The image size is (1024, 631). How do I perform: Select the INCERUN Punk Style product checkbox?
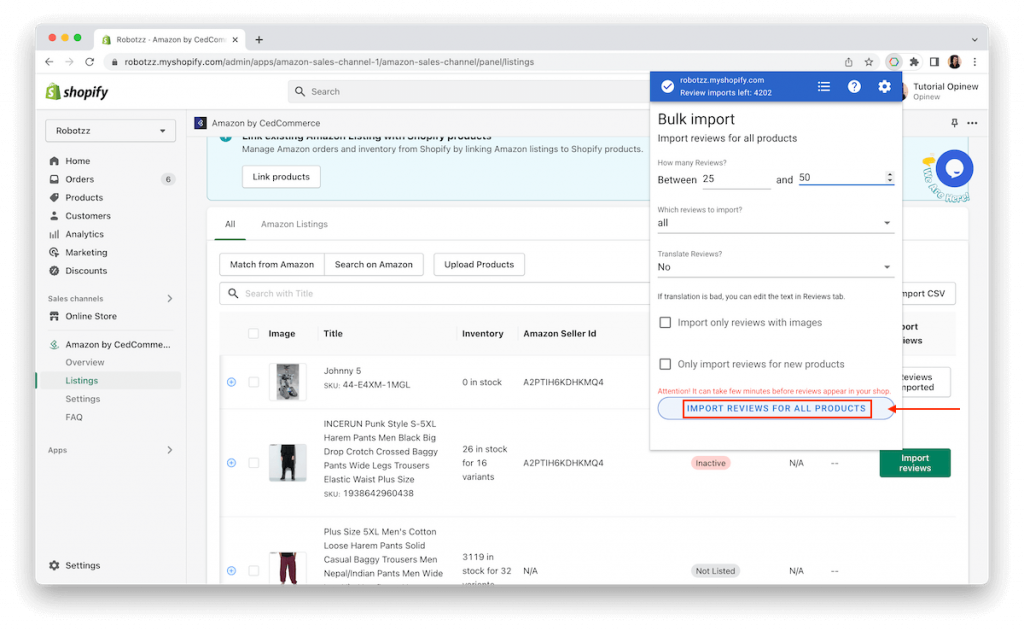pos(253,462)
